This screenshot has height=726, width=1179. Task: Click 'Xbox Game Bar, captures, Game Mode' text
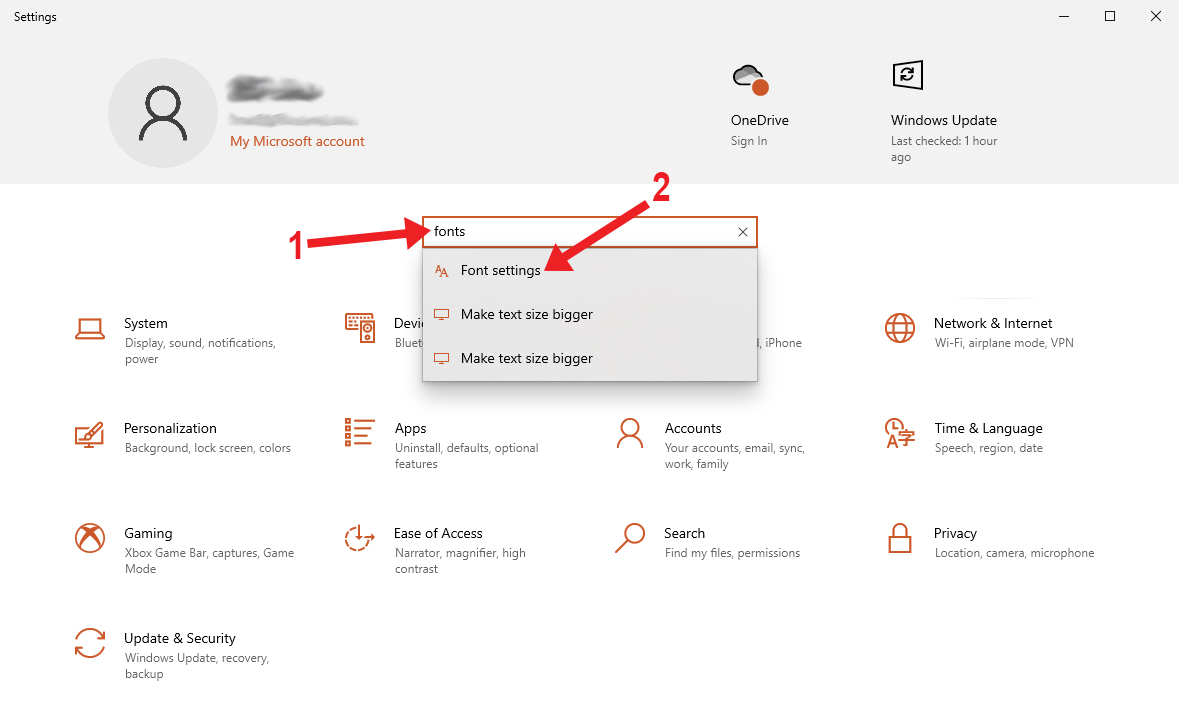click(x=209, y=561)
